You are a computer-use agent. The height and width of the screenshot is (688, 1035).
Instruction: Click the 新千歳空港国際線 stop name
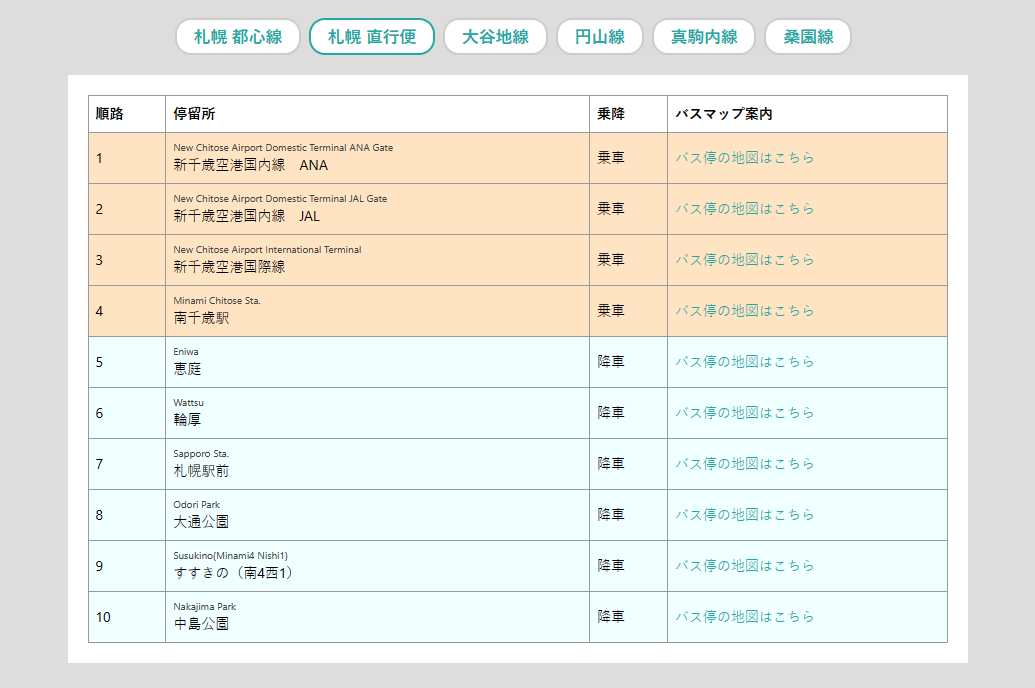[229, 267]
